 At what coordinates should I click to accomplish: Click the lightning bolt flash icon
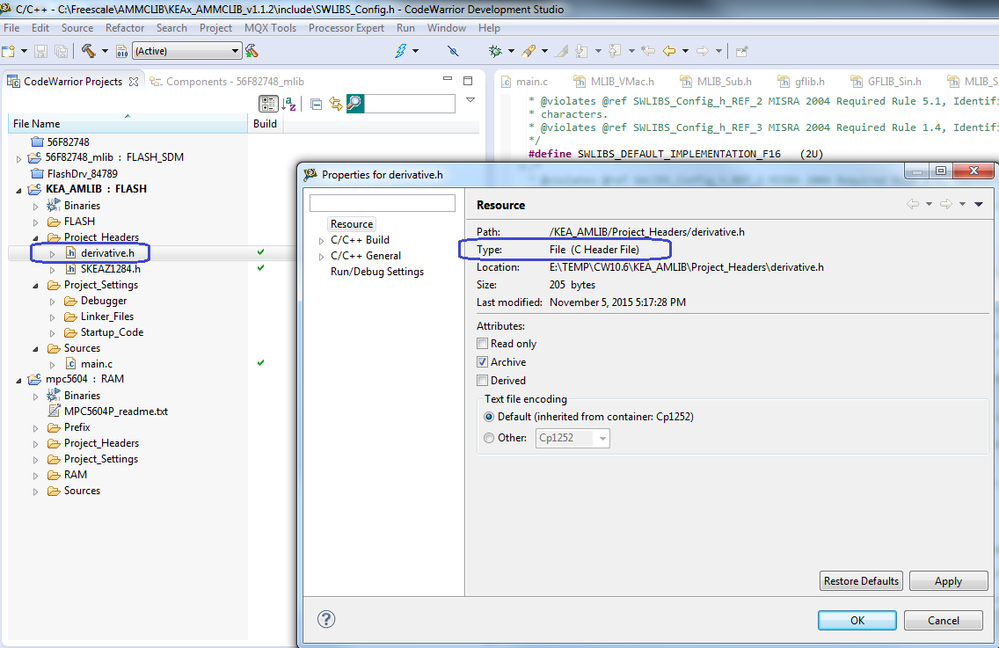tap(400, 51)
